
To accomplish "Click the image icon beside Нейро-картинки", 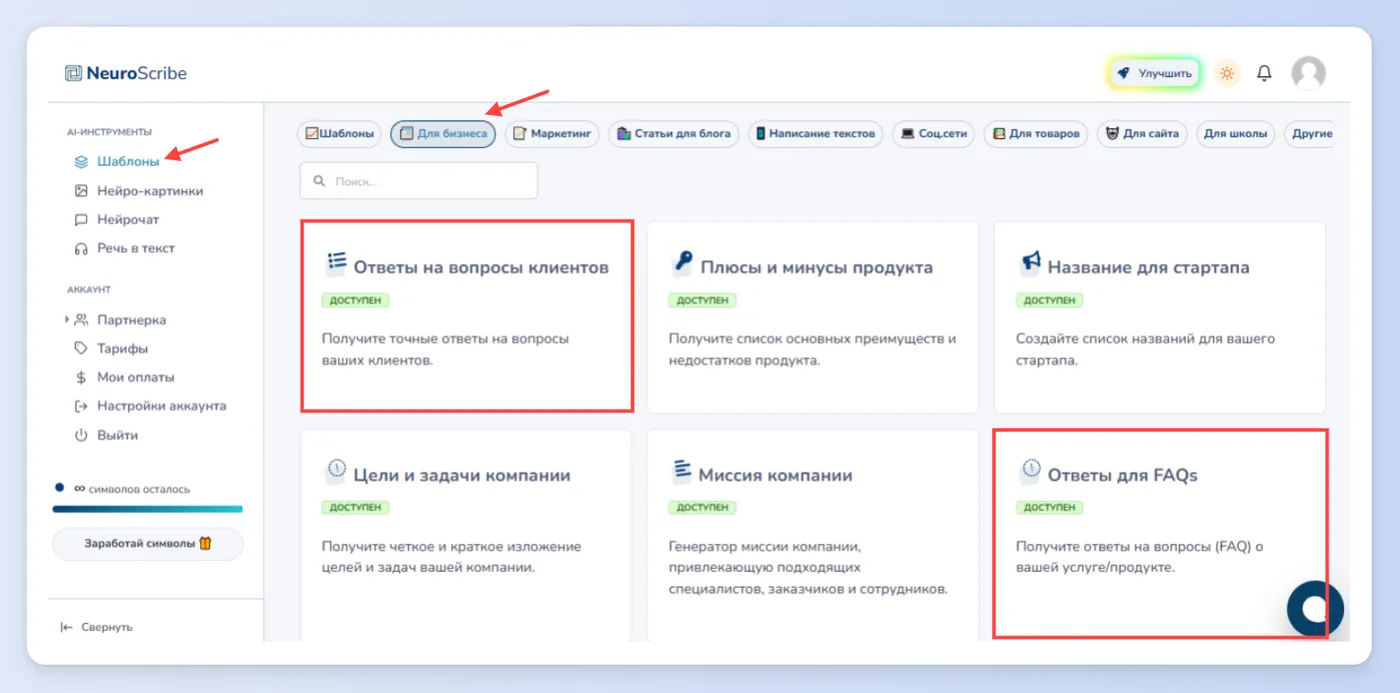I will click(82, 190).
